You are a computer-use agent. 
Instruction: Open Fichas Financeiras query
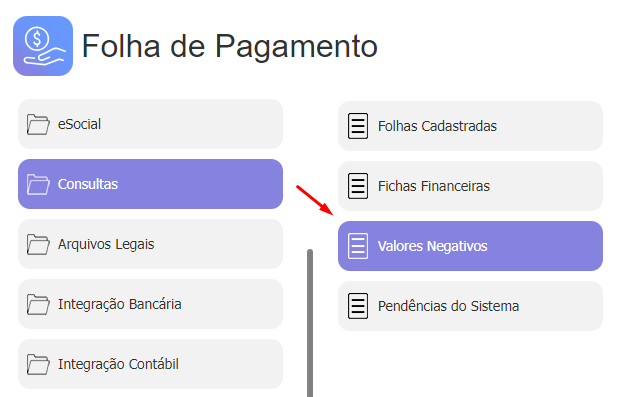pyautogui.click(x=470, y=186)
